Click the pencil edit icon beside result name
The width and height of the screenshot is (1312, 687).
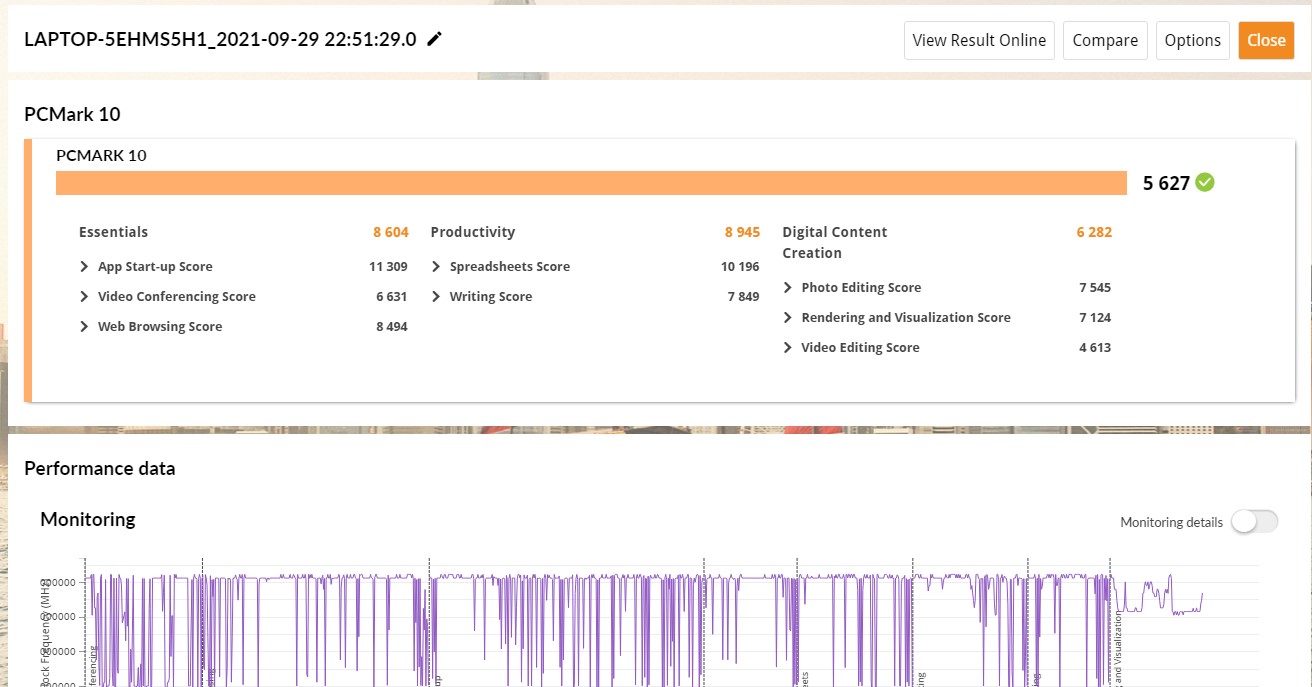pos(434,40)
